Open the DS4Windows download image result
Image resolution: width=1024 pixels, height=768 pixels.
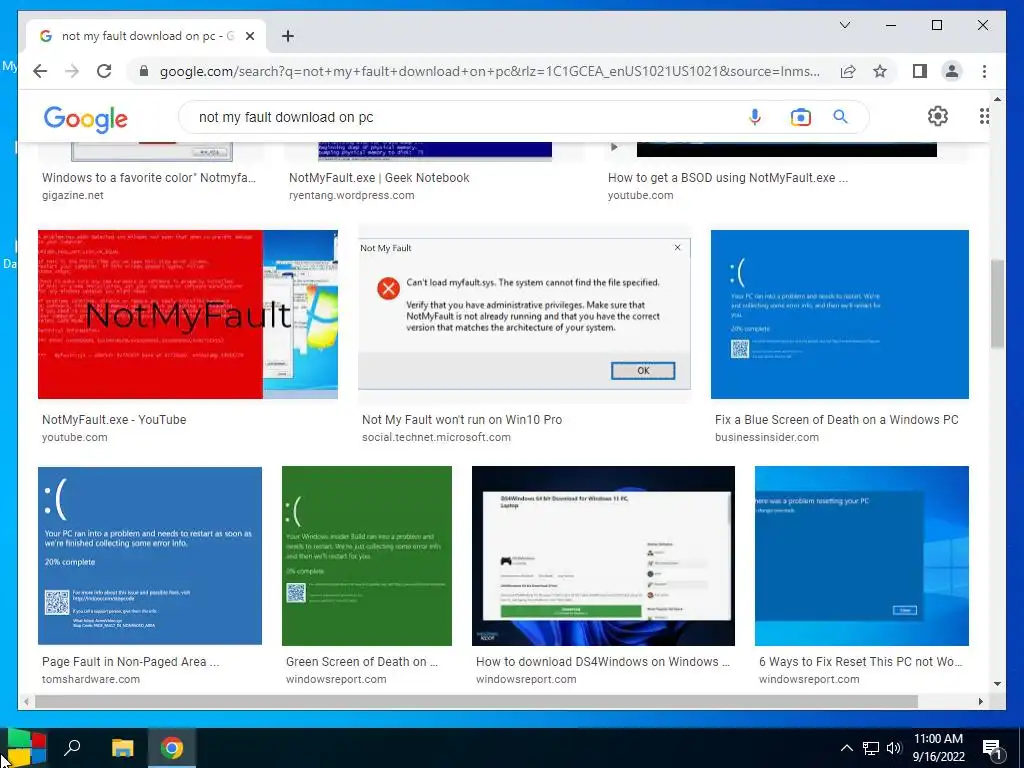point(603,556)
